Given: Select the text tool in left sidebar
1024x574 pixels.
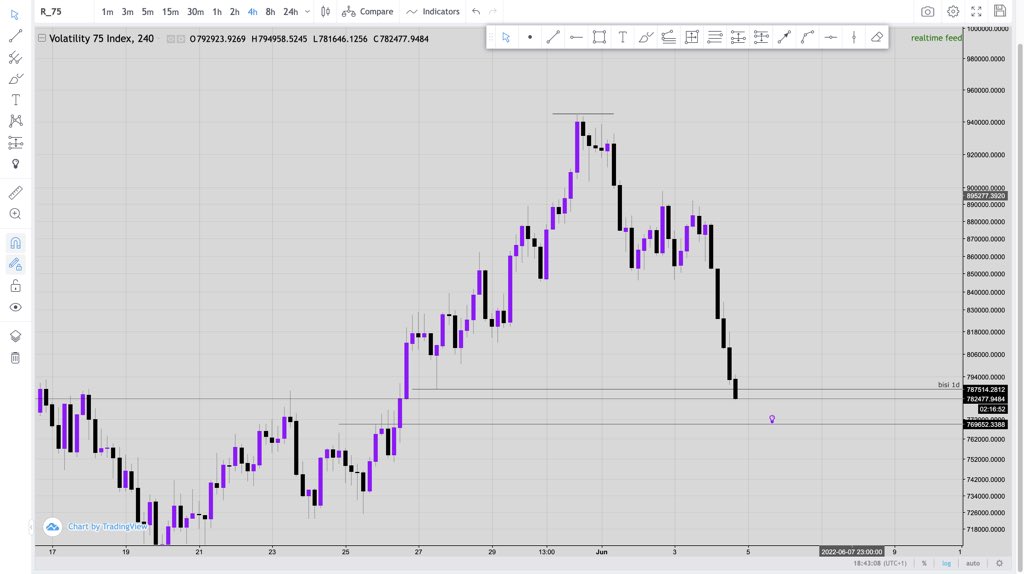Looking at the screenshot, I should 15,100.
